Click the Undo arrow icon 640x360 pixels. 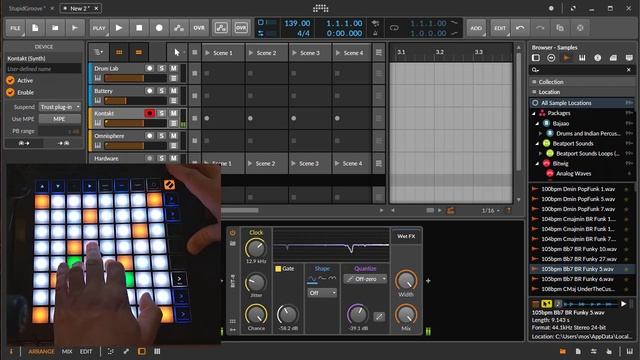tap(520, 28)
